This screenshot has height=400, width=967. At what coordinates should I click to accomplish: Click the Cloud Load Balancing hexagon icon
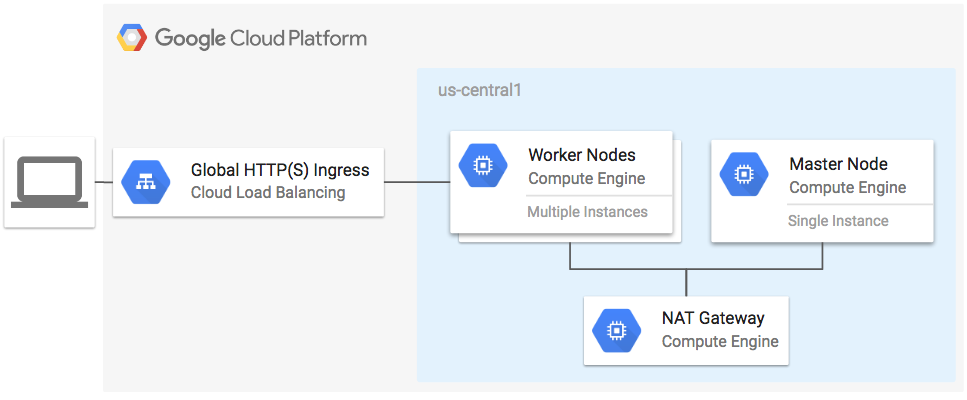point(146,182)
